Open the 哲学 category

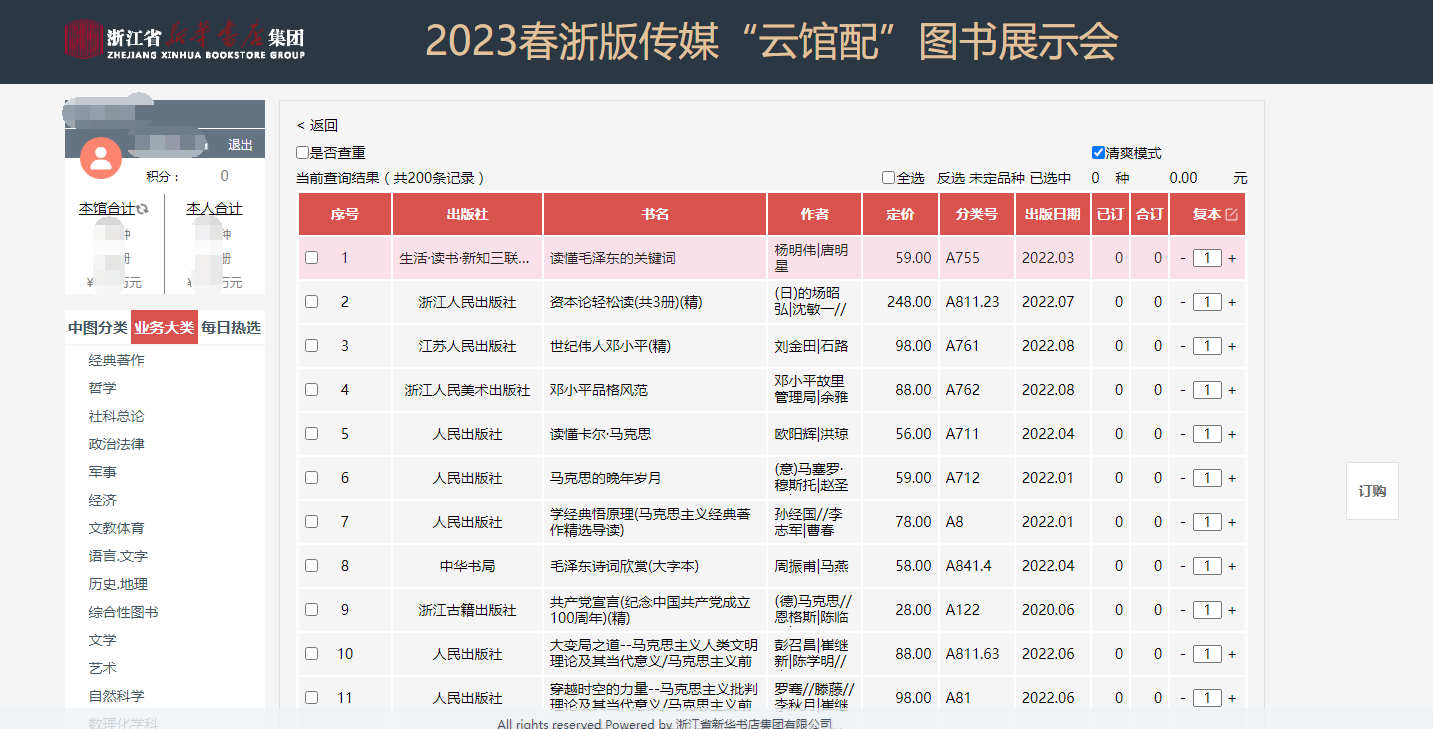[102, 388]
